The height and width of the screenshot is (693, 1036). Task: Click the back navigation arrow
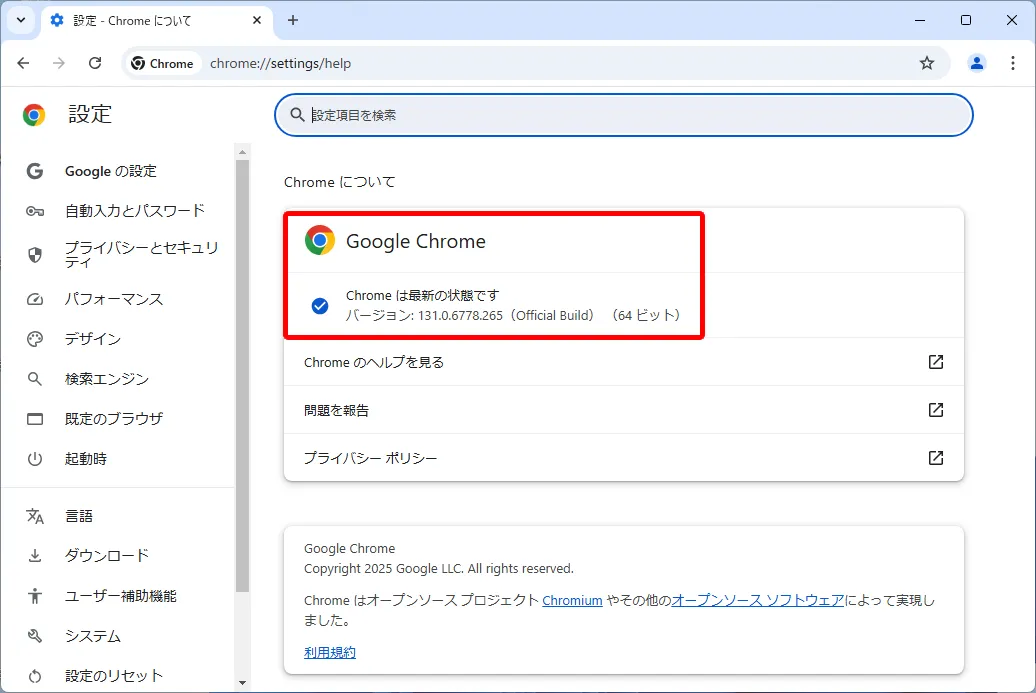23,63
